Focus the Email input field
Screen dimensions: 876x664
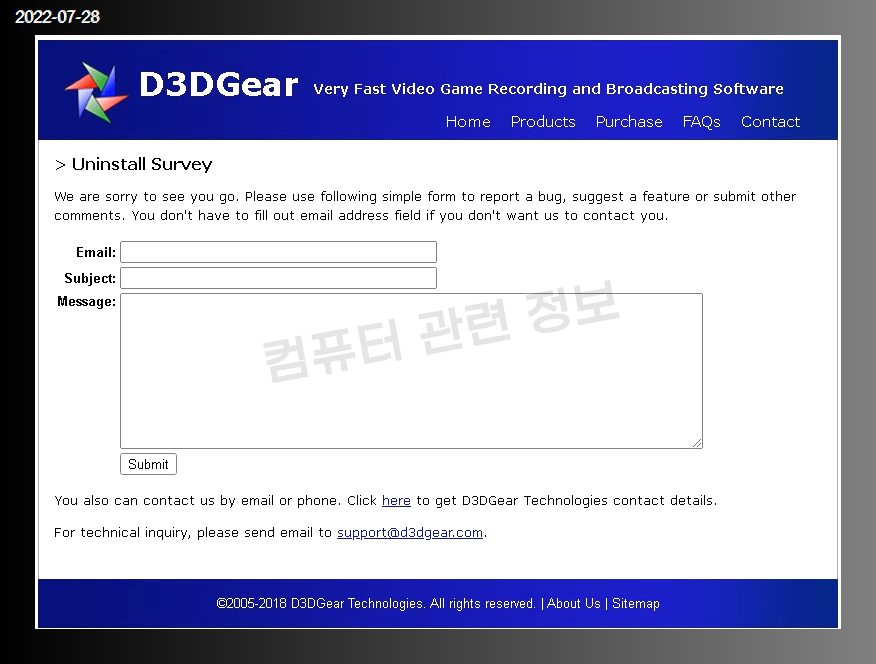[278, 252]
